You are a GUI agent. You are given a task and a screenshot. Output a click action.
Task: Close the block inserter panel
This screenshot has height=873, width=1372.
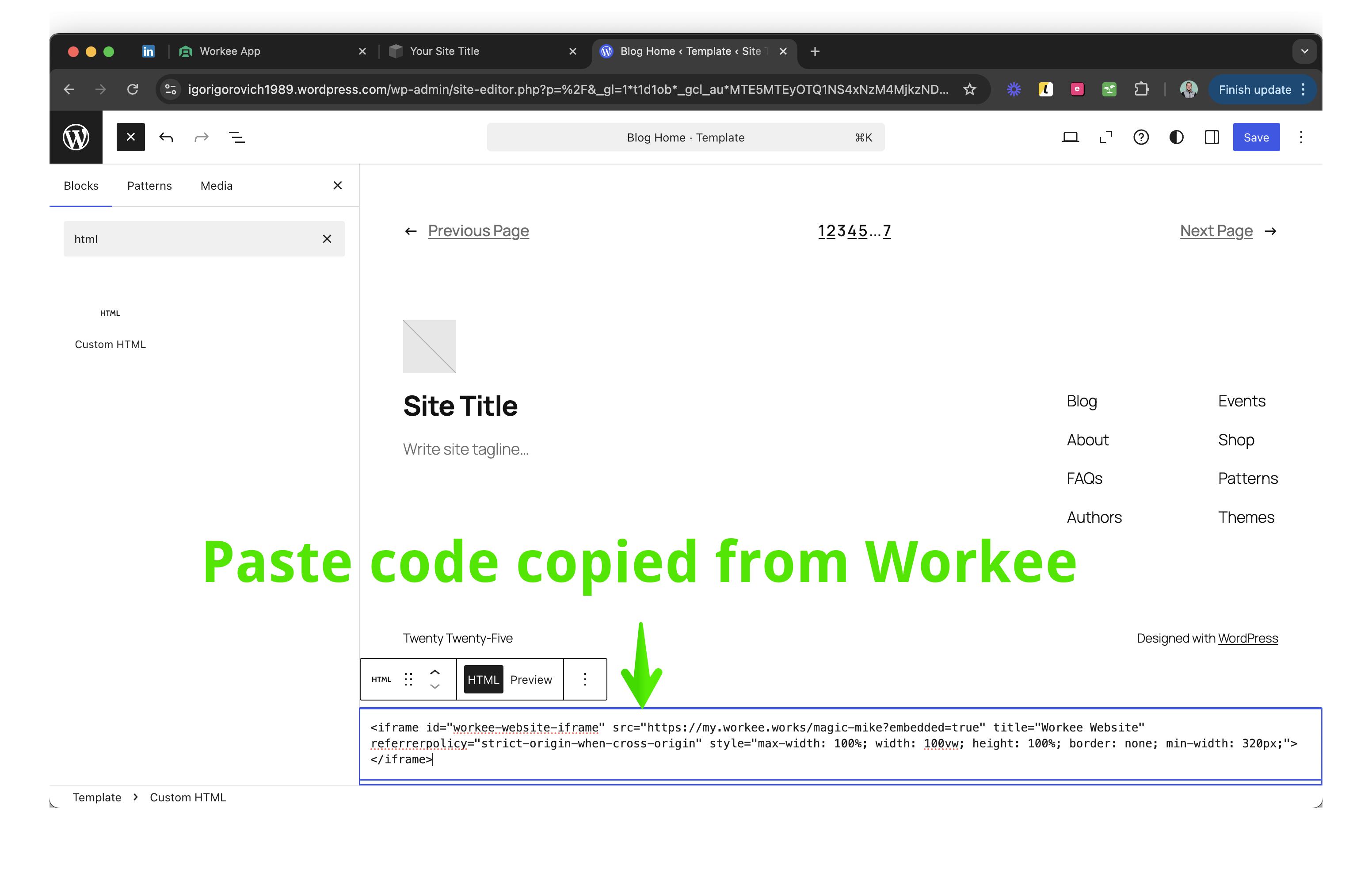point(337,185)
